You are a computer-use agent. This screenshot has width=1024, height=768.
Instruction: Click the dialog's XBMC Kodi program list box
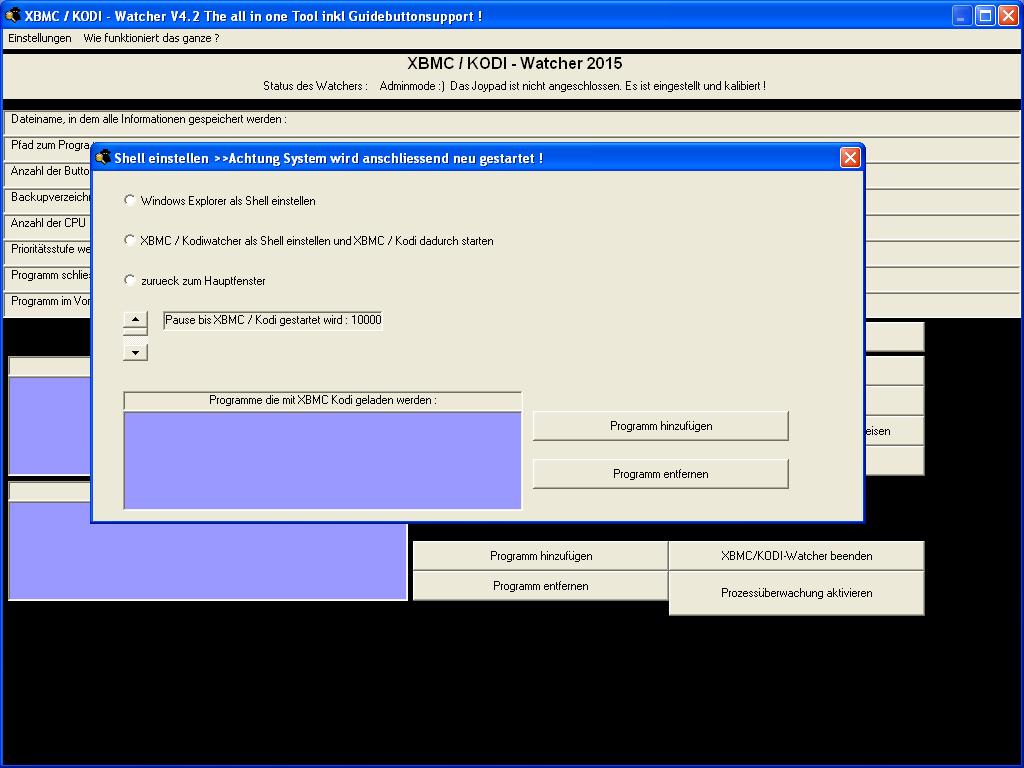click(323, 460)
